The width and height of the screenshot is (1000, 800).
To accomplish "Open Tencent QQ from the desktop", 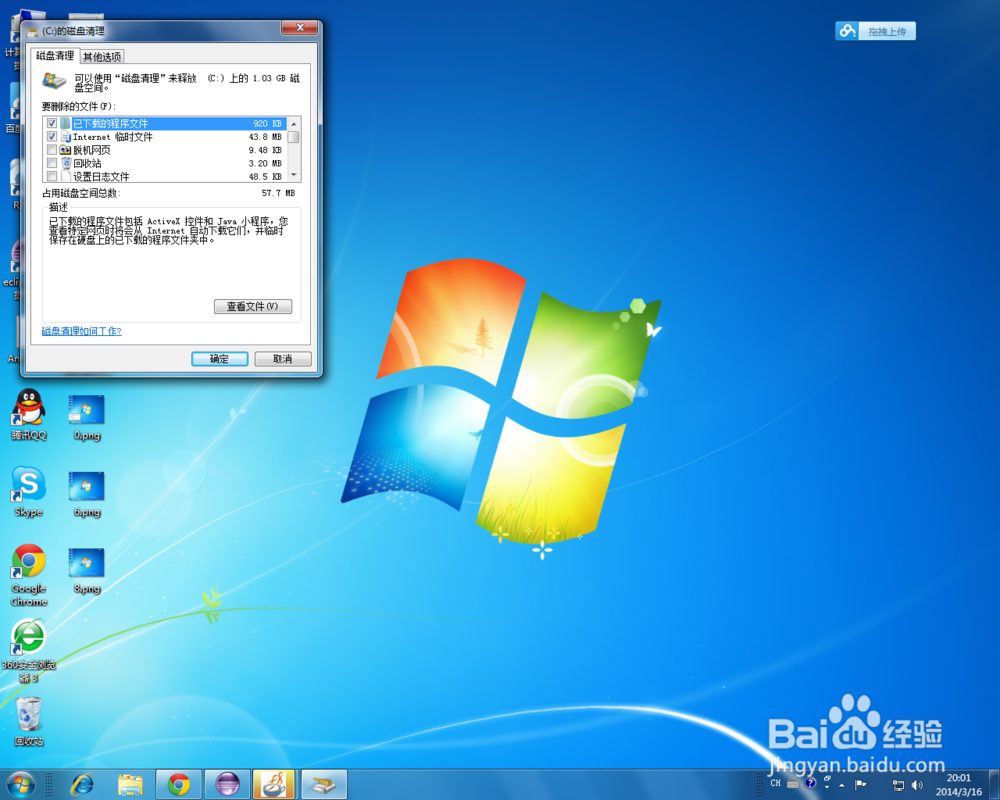I will coord(27,408).
